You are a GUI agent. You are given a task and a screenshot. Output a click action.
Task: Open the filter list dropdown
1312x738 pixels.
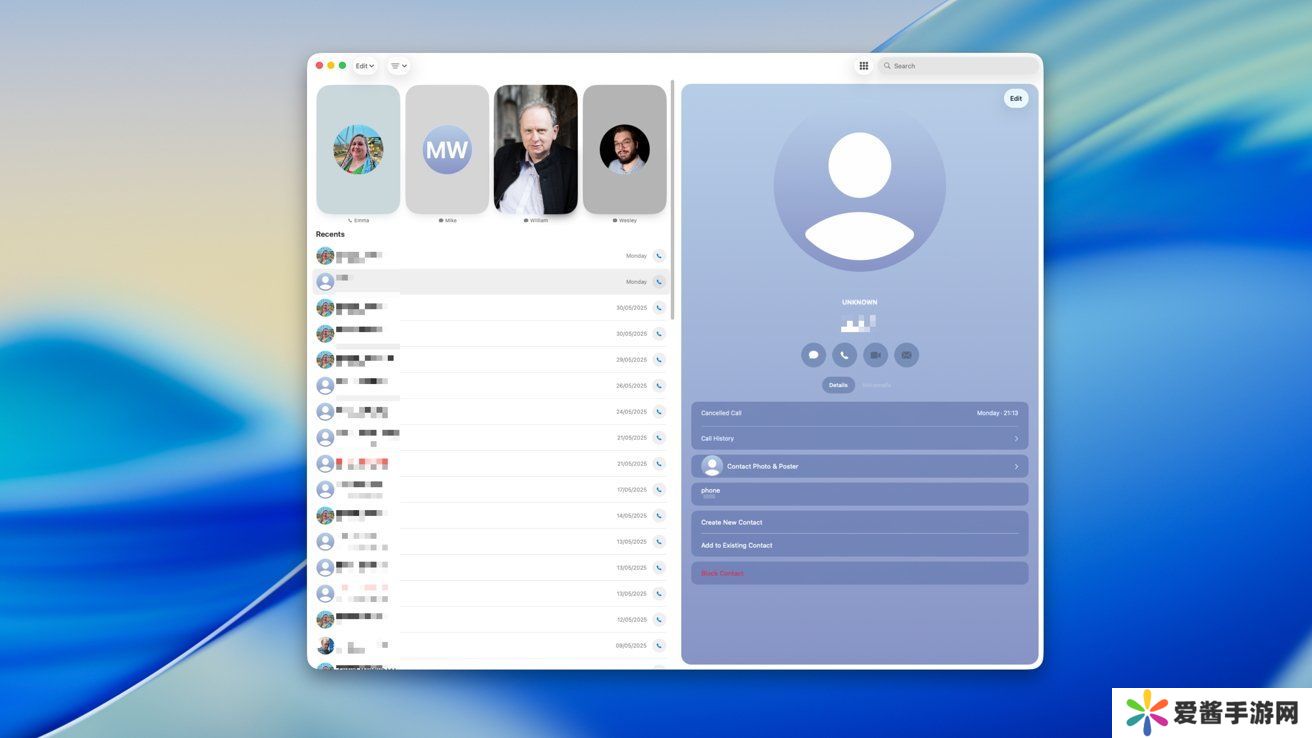[398, 66]
